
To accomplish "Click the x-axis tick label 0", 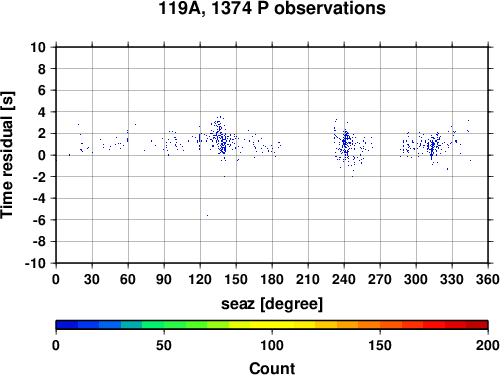I will click(x=56, y=279).
